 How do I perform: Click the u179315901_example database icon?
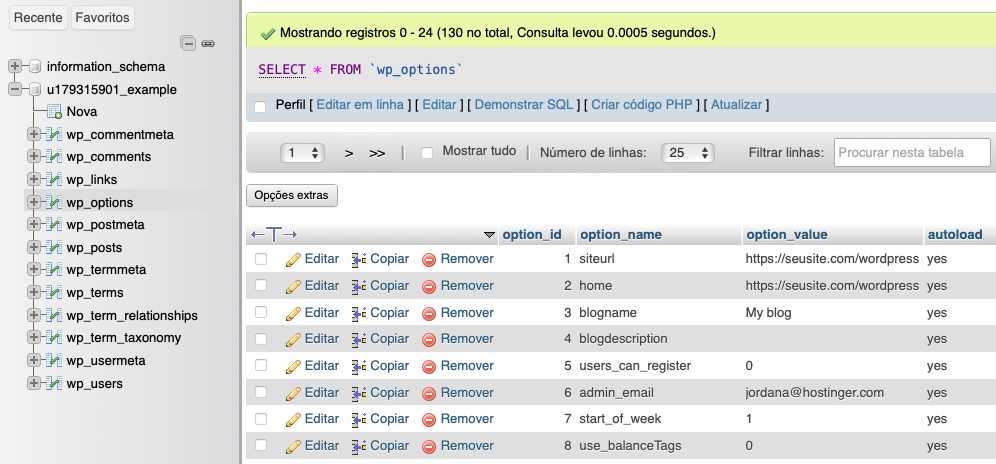(35, 90)
